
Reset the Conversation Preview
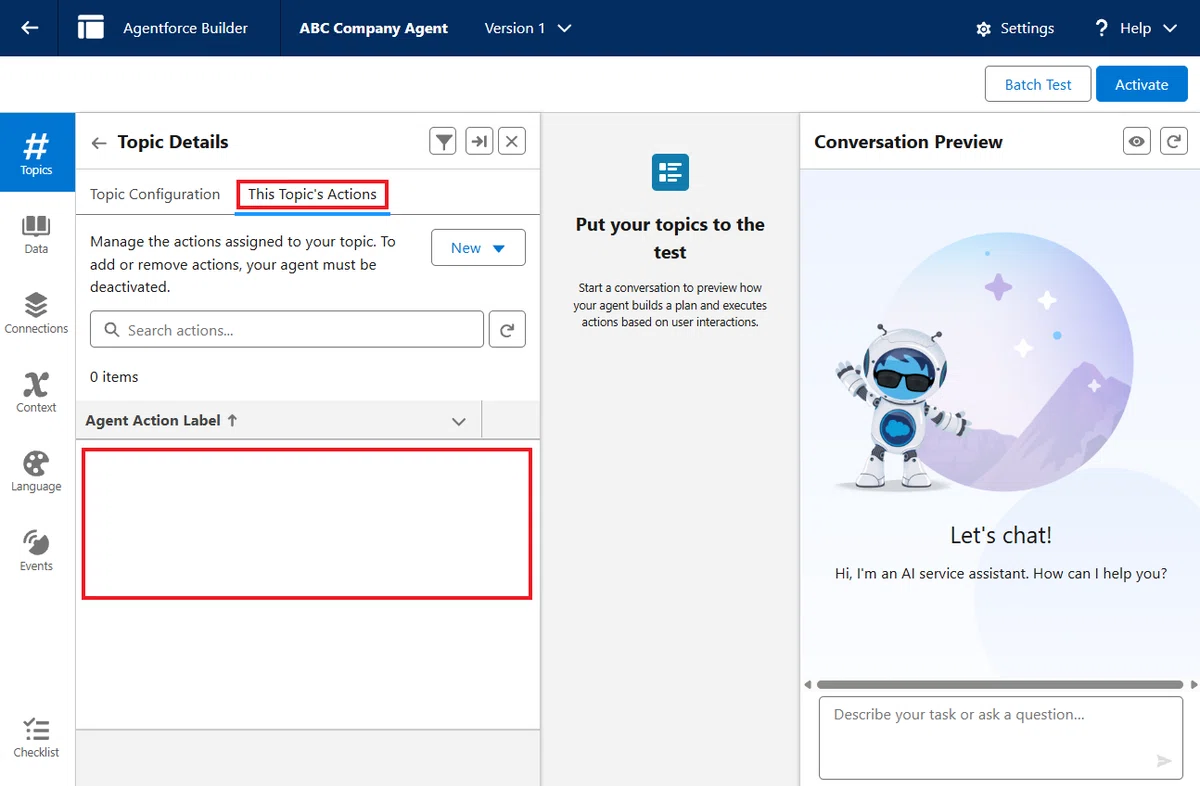click(1173, 142)
